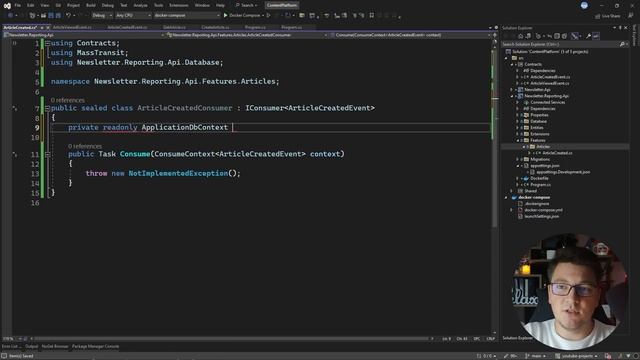The height and width of the screenshot is (360, 640).
Task: Collapse the src folder in Solution Explorer
Action: click(x=507, y=58)
